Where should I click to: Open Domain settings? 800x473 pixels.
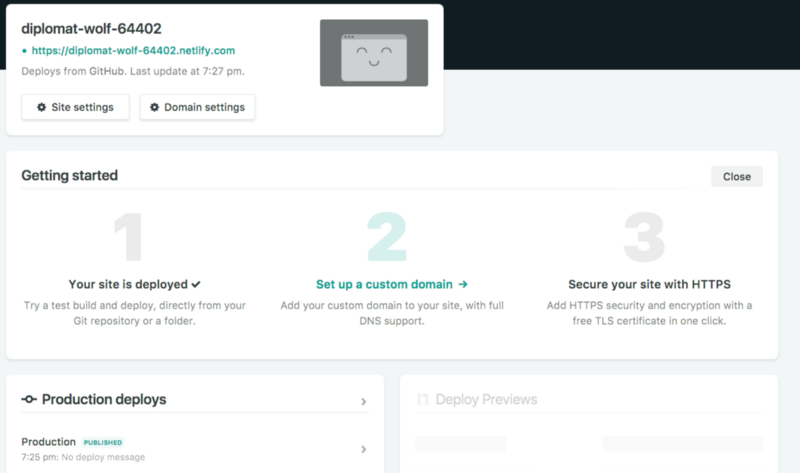coord(197,107)
